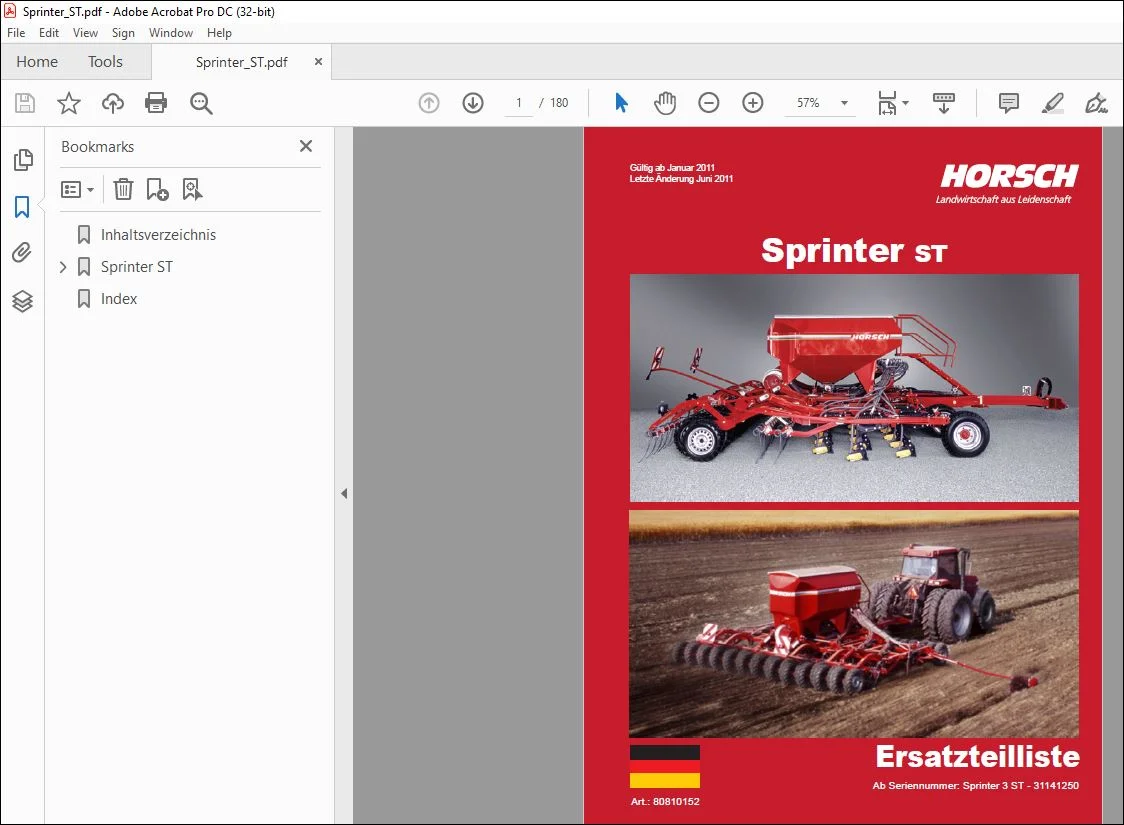Add a comment with speech bubble icon
The image size is (1124, 825).
(x=1009, y=103)
